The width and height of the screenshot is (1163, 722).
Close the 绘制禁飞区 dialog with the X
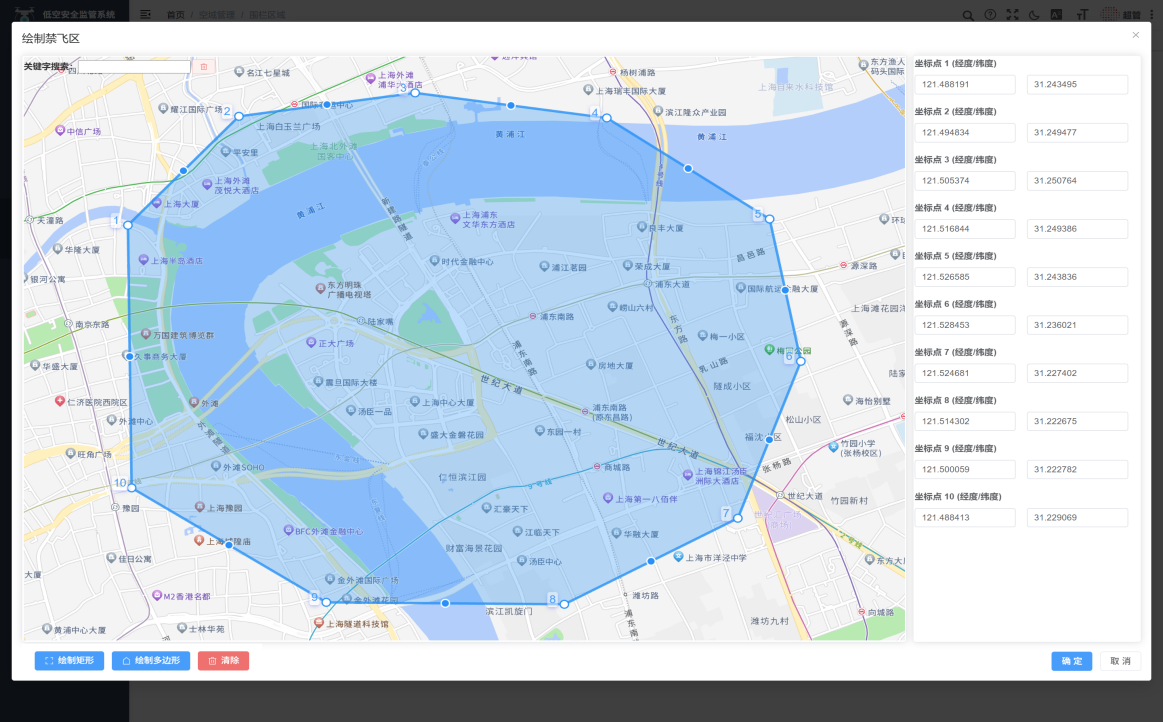click(1135, 35)
